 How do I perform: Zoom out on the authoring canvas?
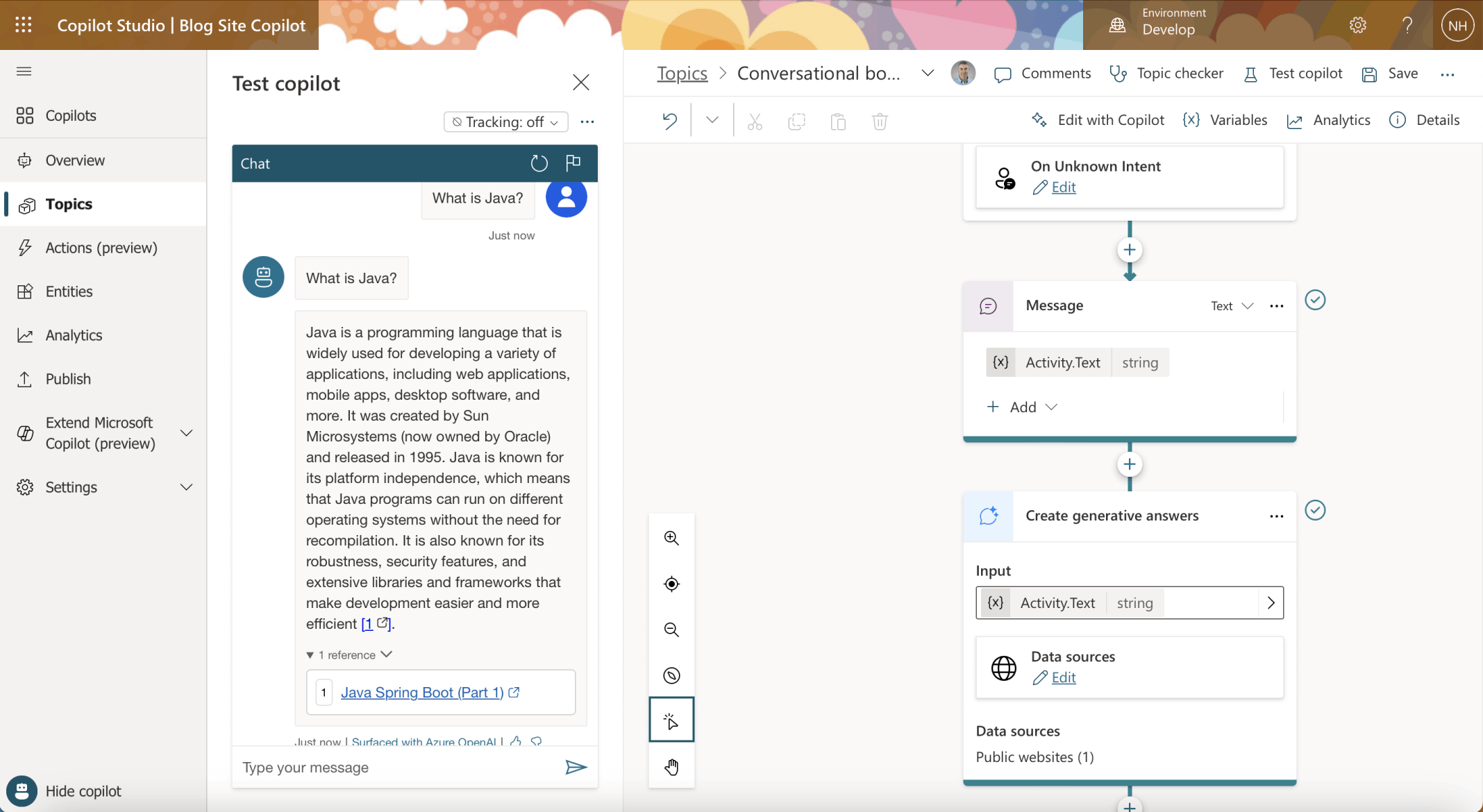[x=671, y=629]
